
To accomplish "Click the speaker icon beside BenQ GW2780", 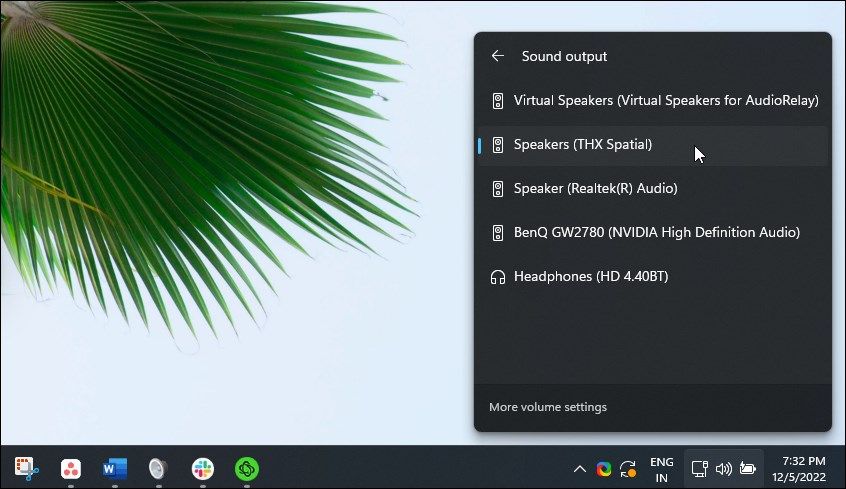I will (x=497, y=233).
